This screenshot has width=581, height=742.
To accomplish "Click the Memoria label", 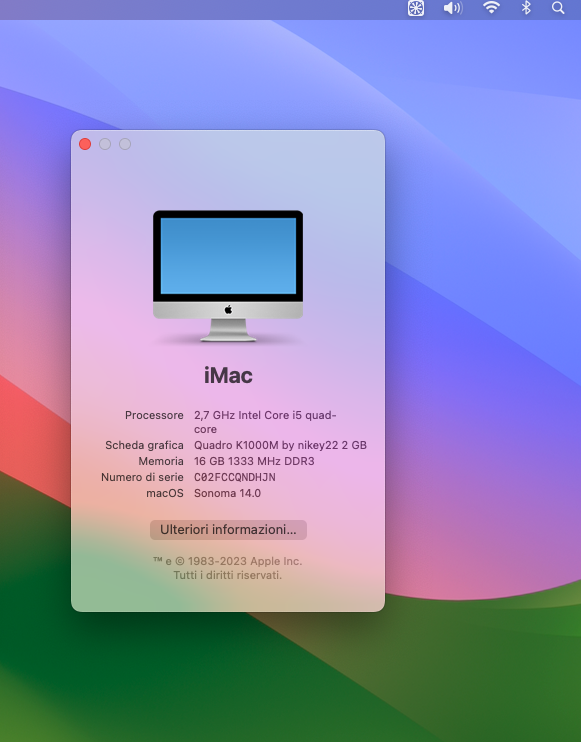I will 161,461.
